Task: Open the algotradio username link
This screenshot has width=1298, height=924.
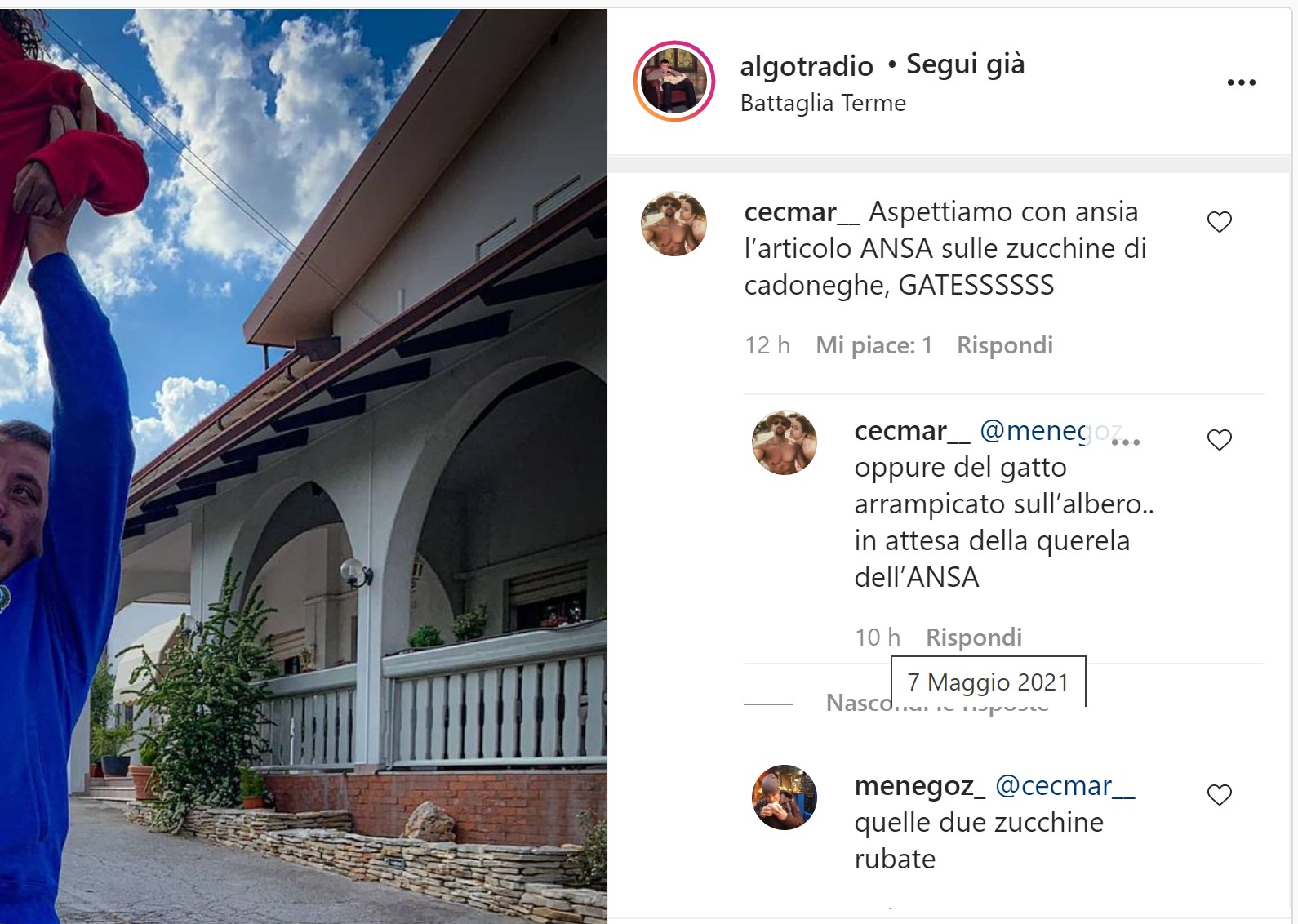Action: (x=807, y=65)
